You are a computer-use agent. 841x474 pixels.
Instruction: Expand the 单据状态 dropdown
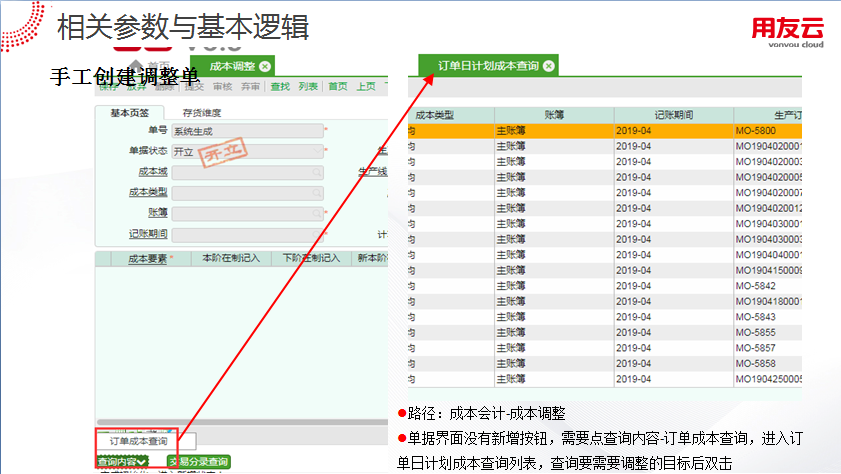pyautogui.click(x=317, y=151)
